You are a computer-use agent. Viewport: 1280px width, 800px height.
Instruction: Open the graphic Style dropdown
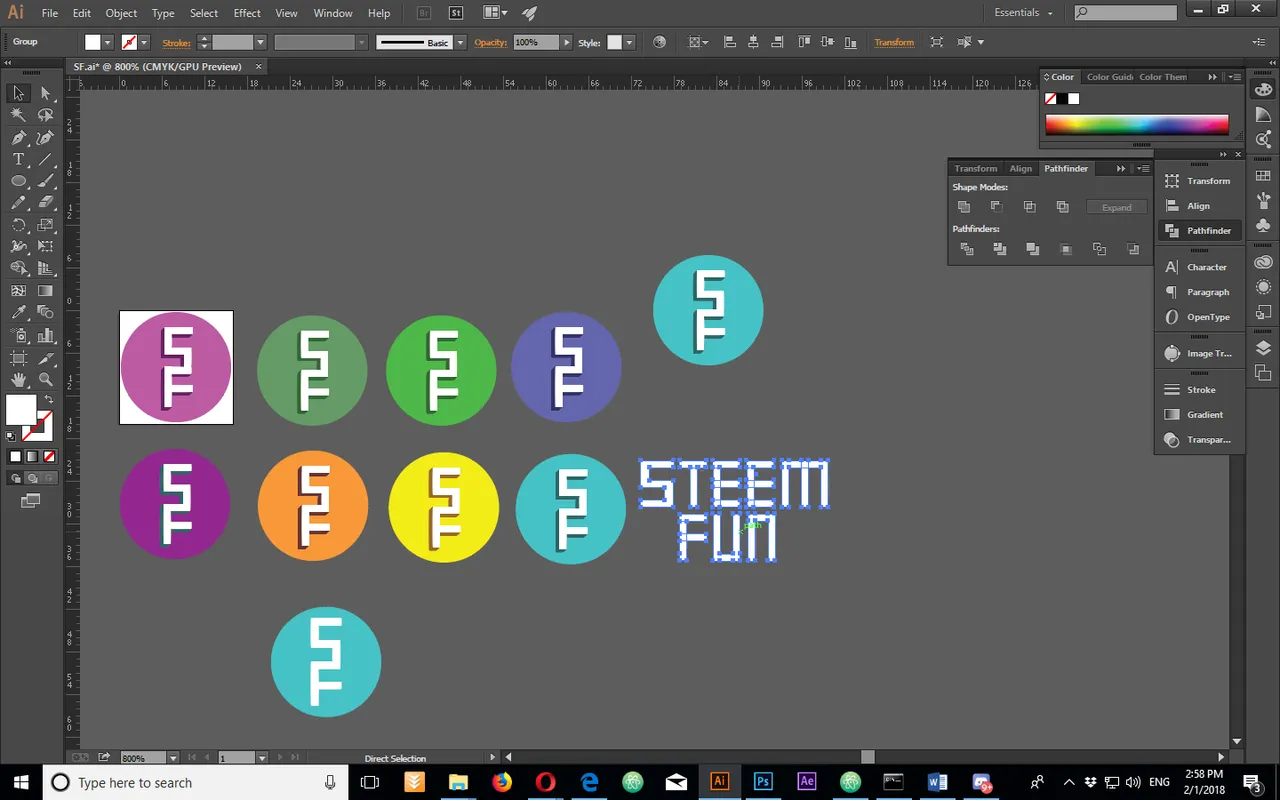629,42
